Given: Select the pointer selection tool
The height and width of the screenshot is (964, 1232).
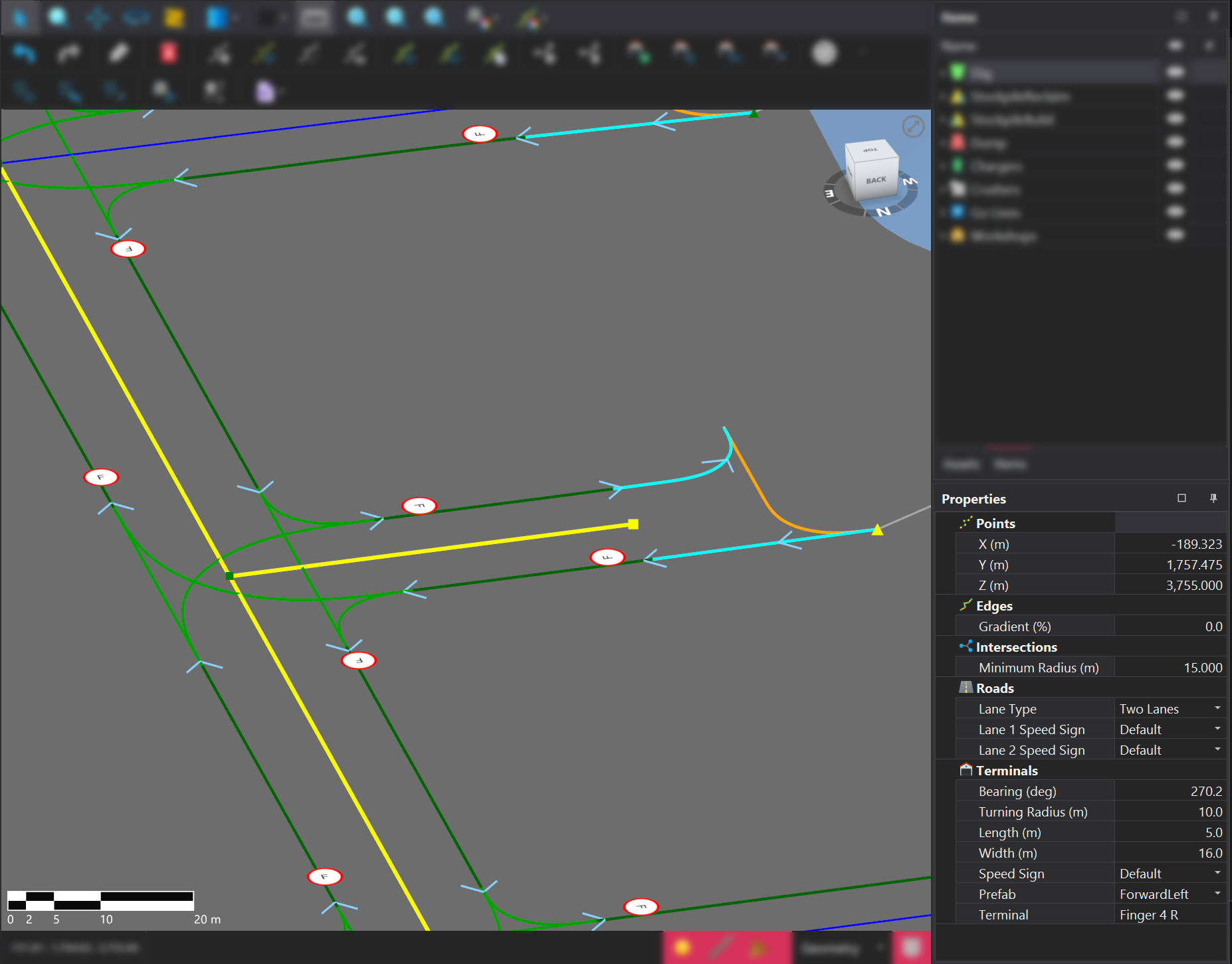Looking at the screenshot, I should point(20,17).
